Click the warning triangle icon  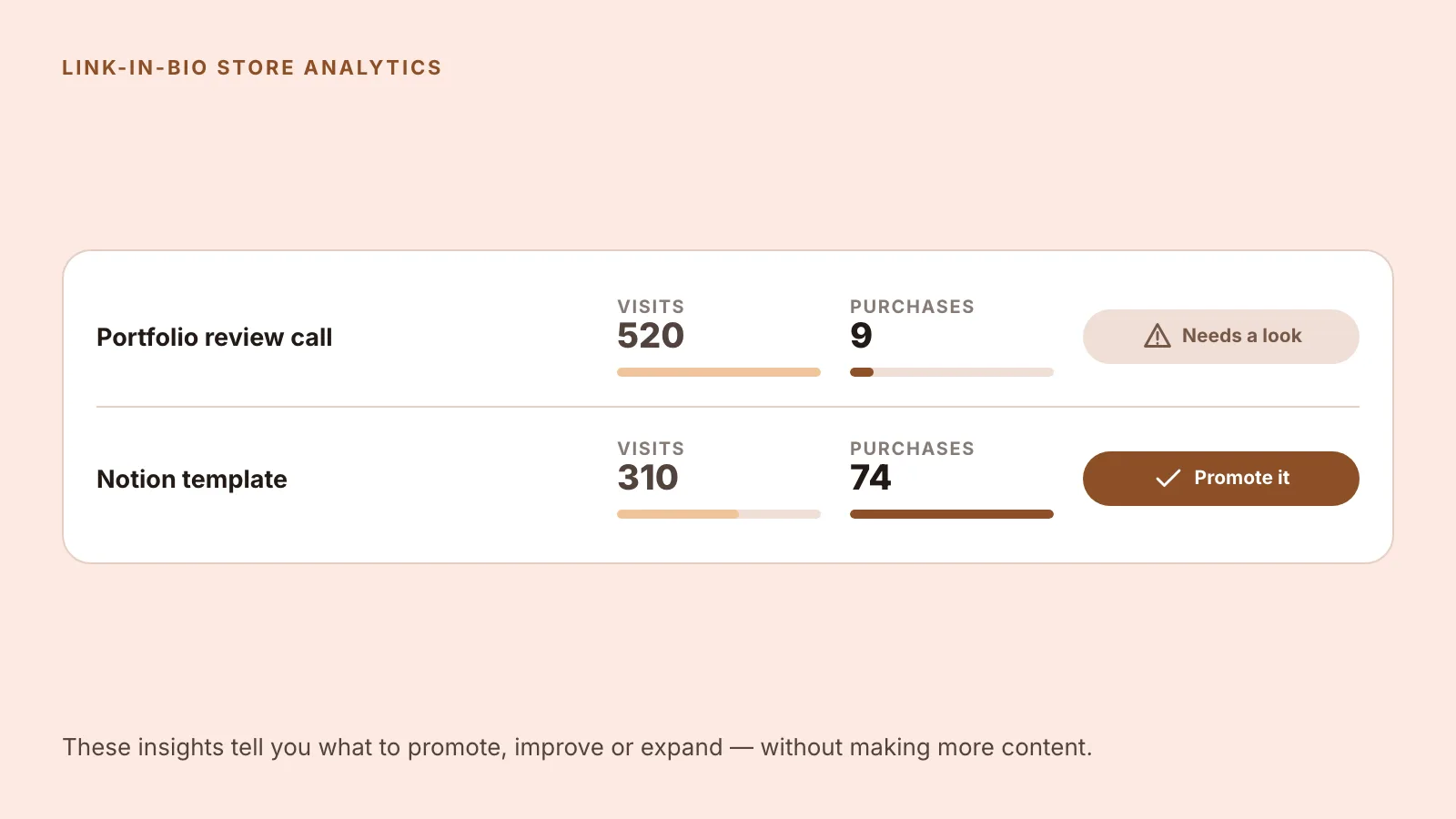pos(1157,336)
